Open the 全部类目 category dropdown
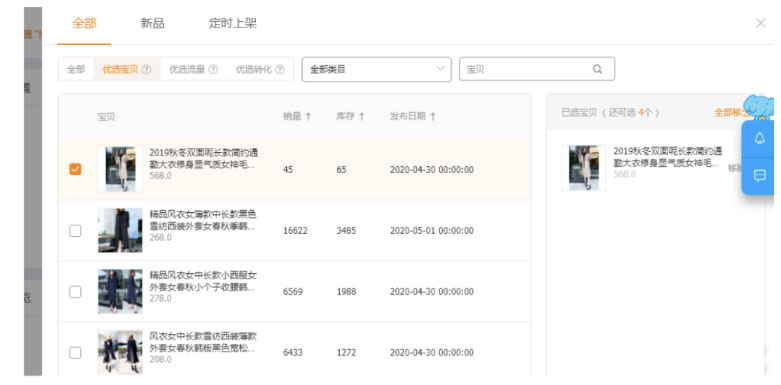 point(377,69)
